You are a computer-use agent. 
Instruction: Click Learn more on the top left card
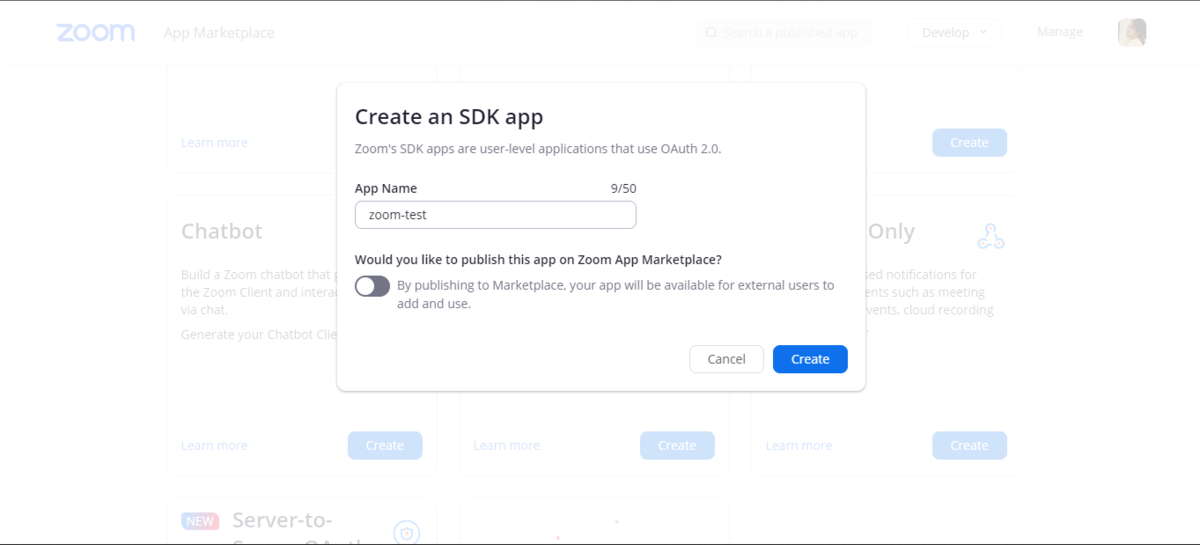(214, 143)
